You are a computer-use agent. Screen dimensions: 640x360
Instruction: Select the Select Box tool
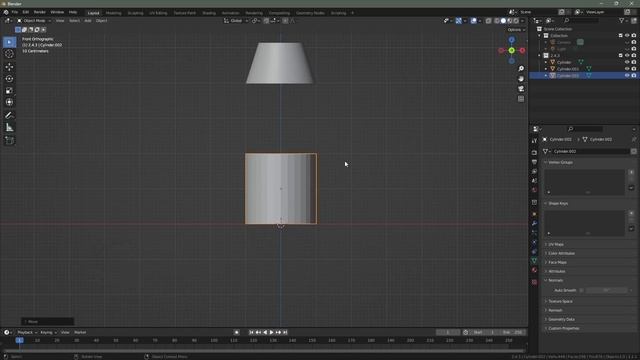pyautogui.click(x=9, y=42)
